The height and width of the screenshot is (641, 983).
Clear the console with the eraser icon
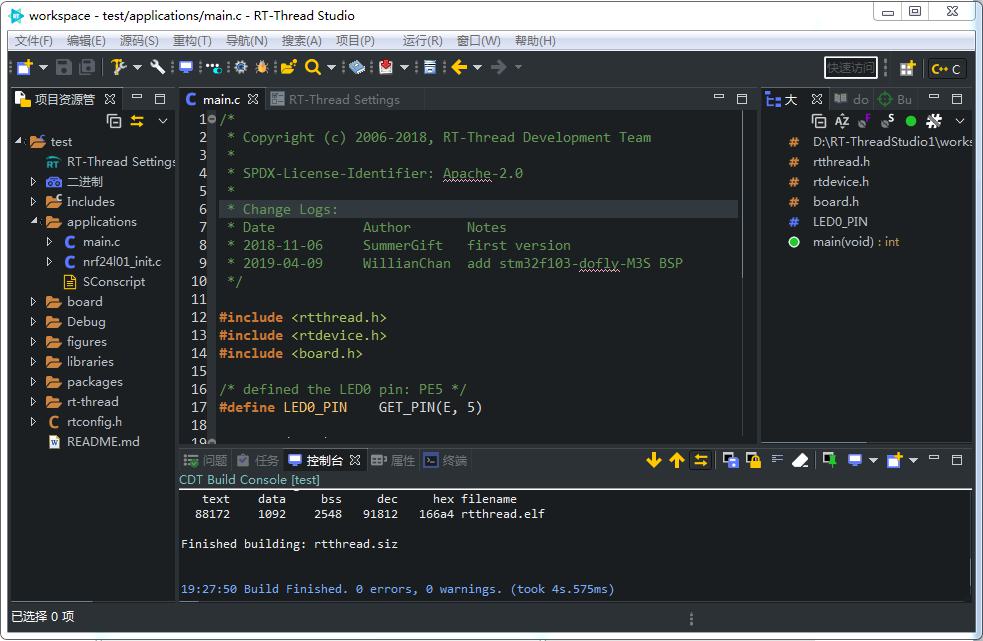(x=801, y=460)
